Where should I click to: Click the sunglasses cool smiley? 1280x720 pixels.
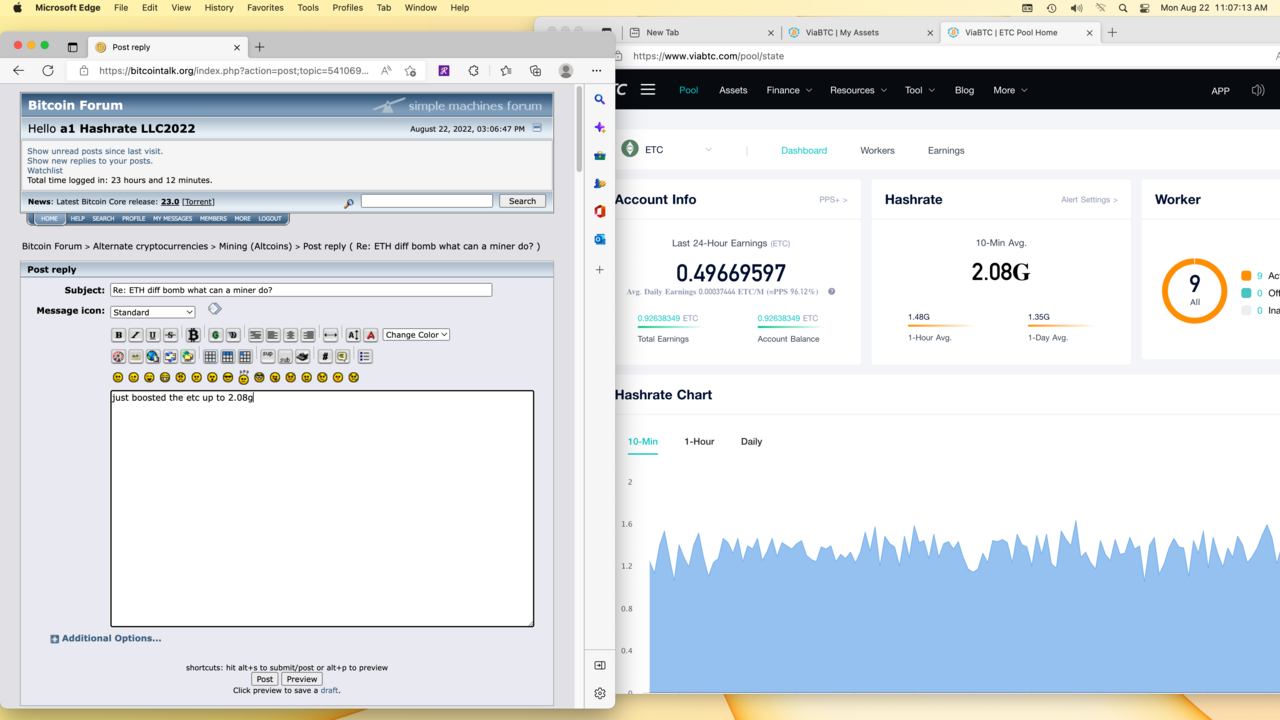click(228, 378)
